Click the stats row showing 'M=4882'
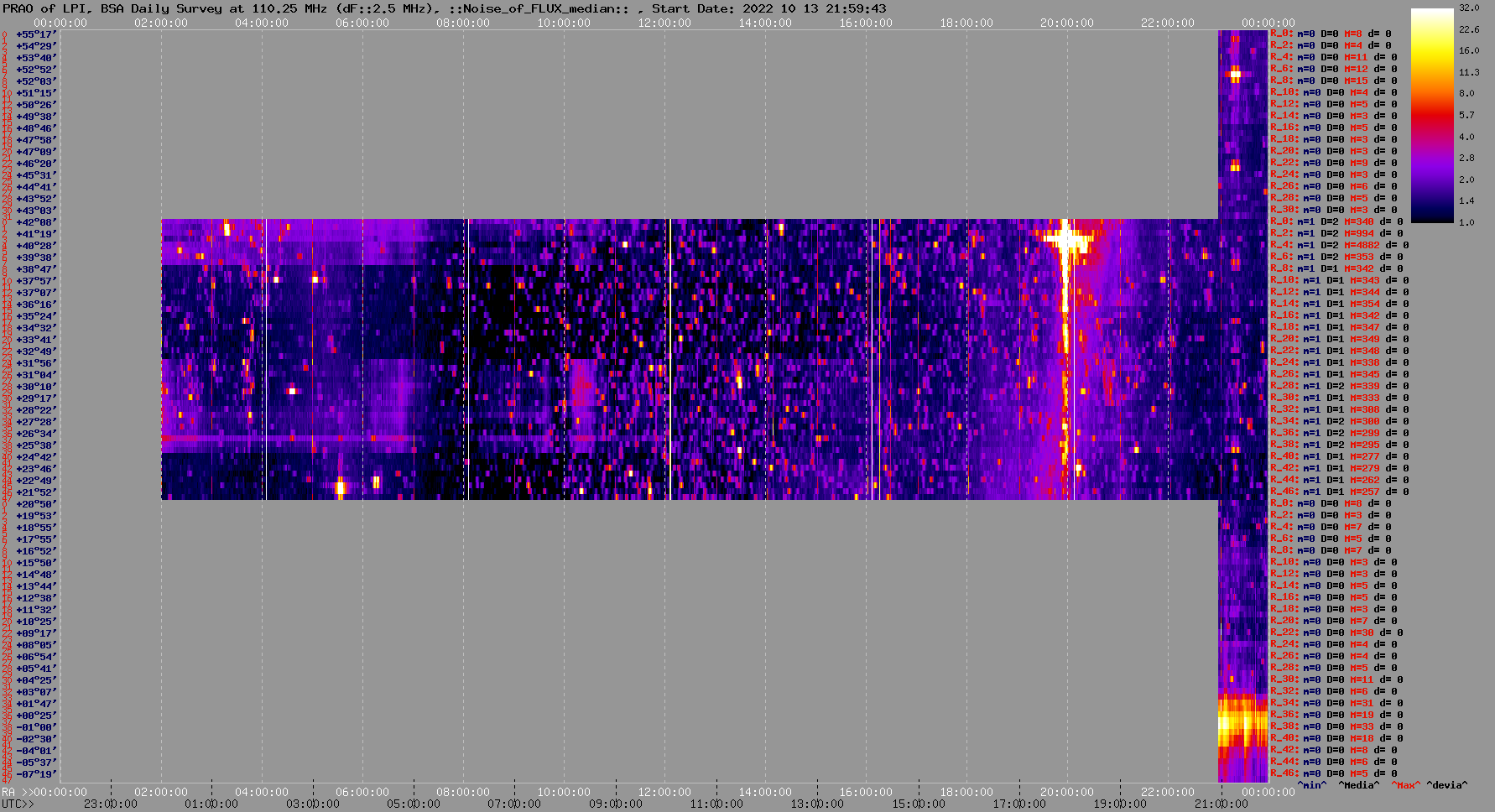The width and height of the screenshot is (1495, 812). 1339,246
